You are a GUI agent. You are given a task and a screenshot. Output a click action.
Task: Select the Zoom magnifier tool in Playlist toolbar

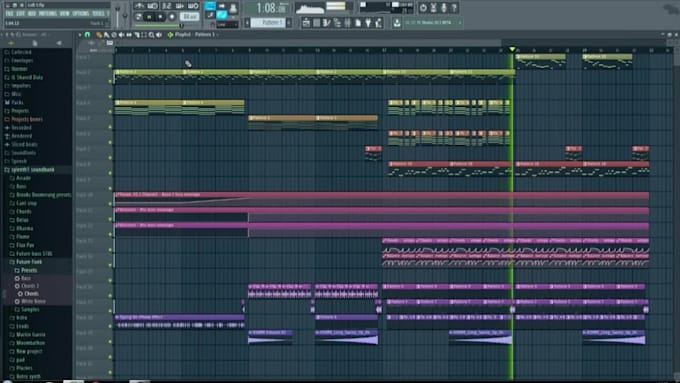pyautogui.click(x=151, y=35)
